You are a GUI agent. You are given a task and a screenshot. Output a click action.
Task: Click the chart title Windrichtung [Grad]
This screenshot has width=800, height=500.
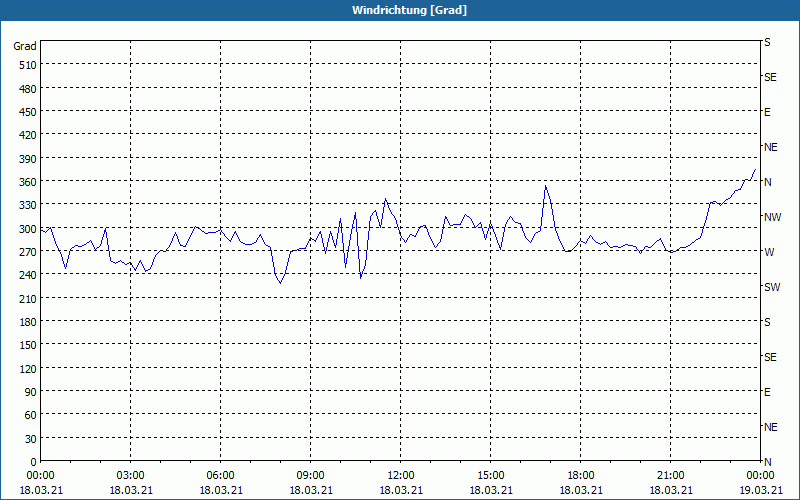[409, 10]
